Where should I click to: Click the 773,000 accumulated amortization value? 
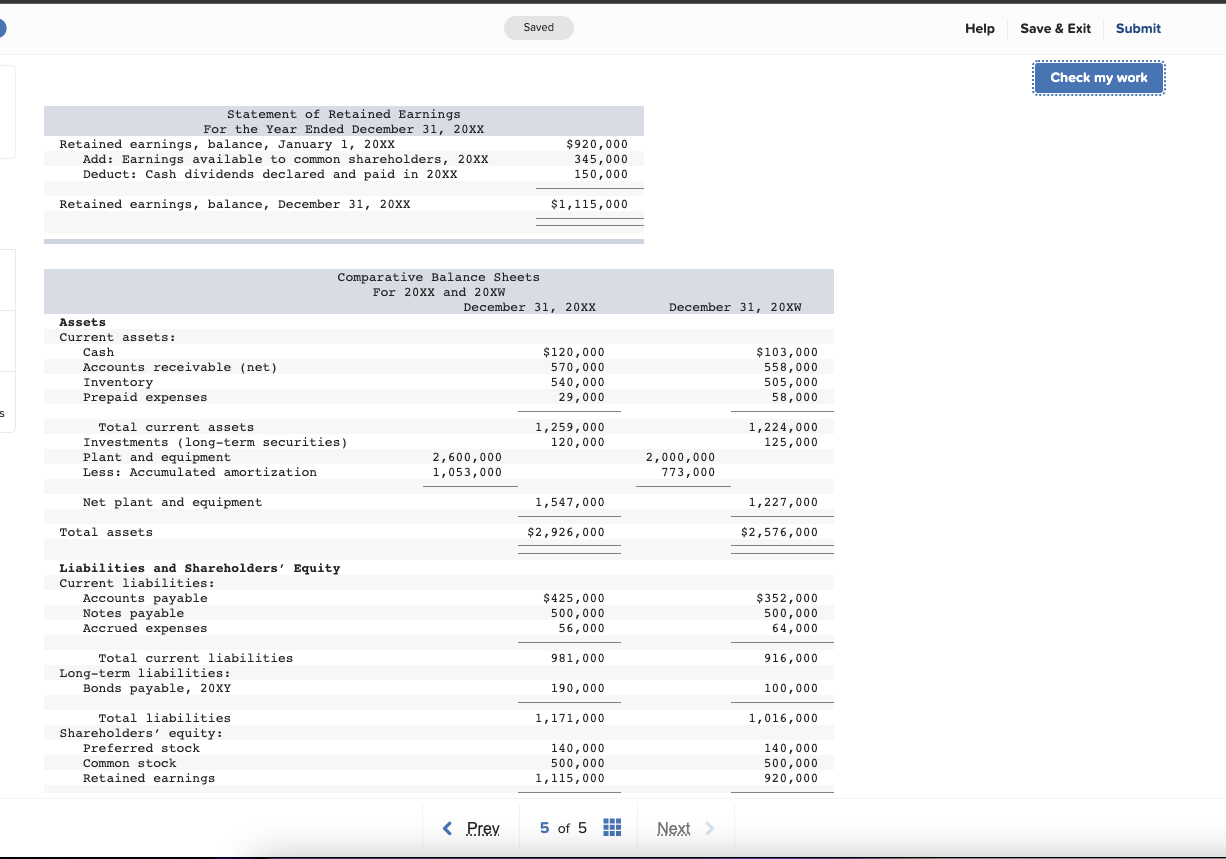(x=688, y=472)
